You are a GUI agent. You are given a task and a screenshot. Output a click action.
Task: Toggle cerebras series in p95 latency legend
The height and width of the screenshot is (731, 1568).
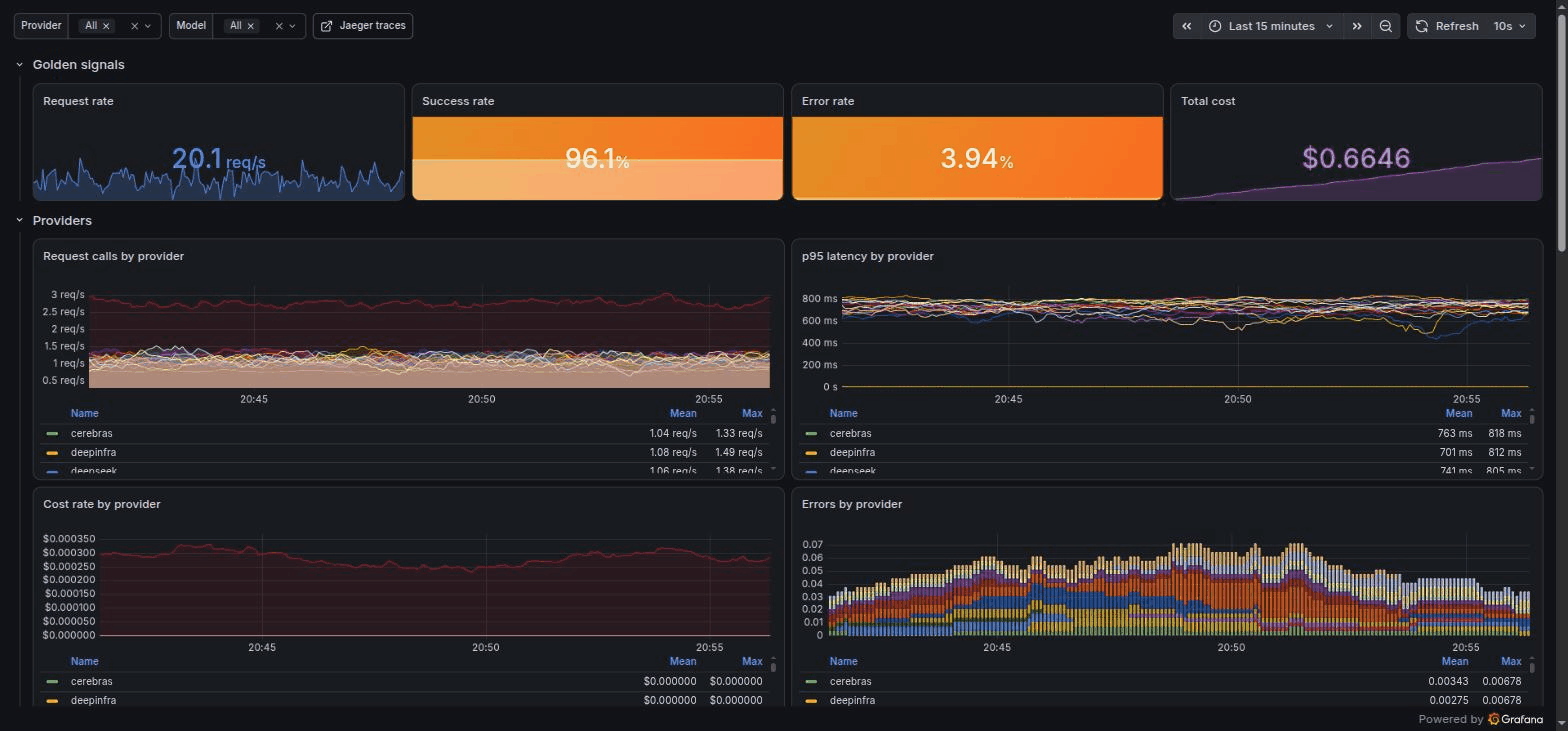click(x=850, y=433)
